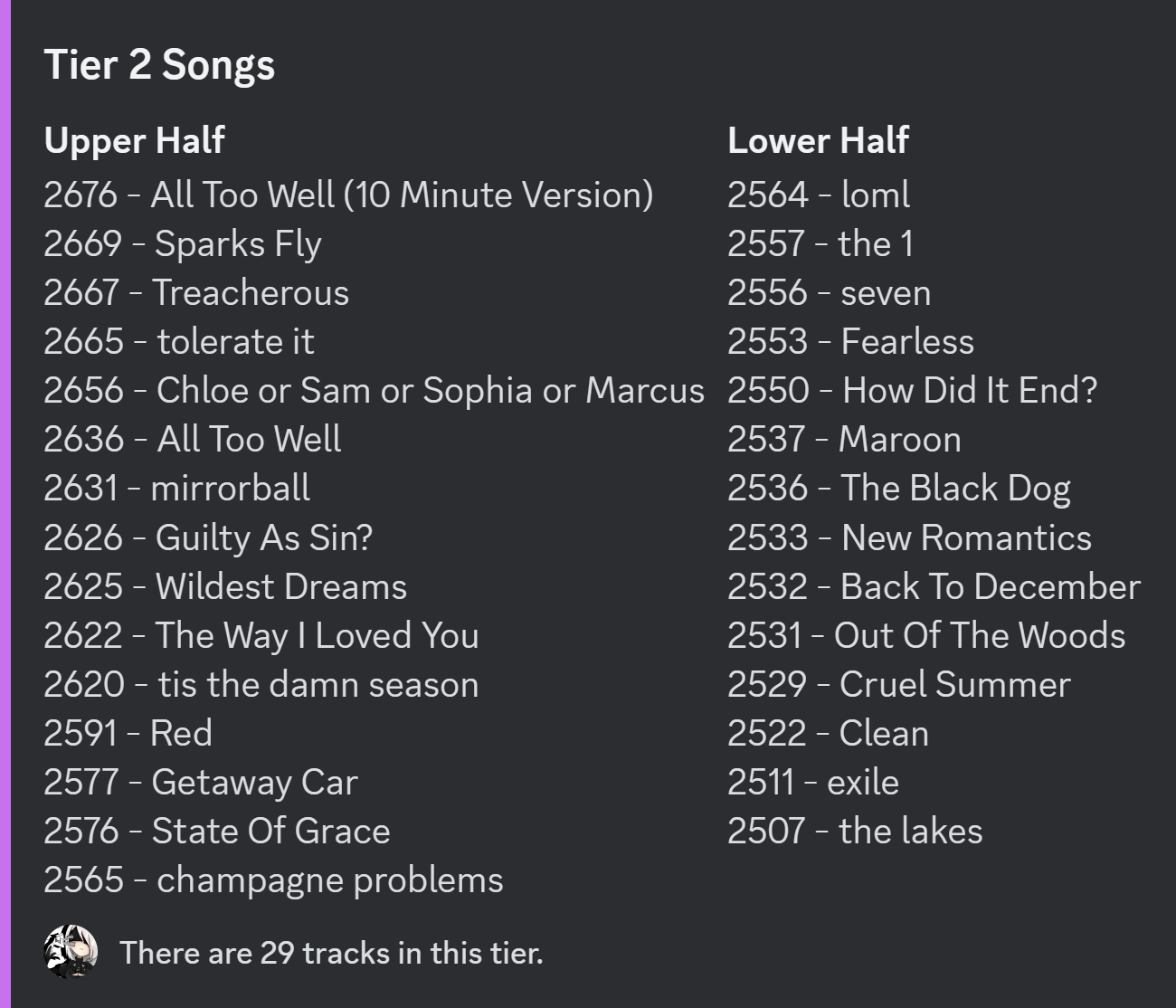Image resolution: width=1176 pixels, height=1008 pixels.
Task: Click the Upper Half heading
Action: (134, 140)
